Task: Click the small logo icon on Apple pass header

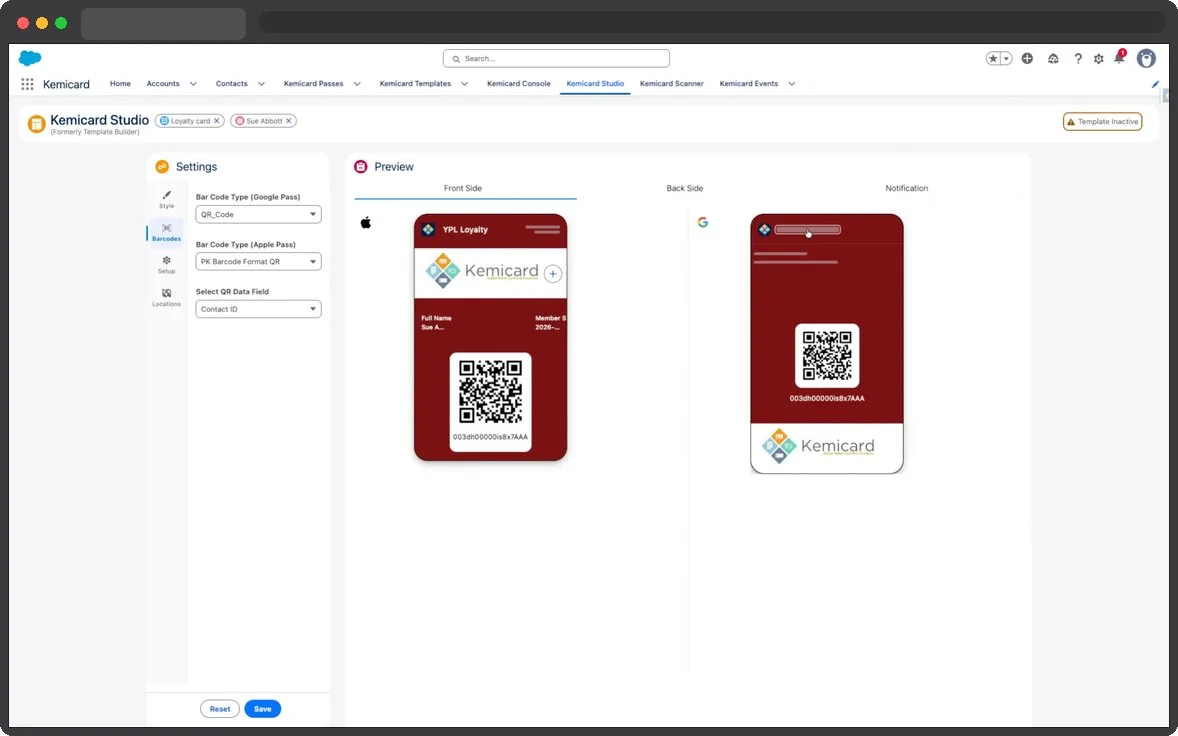Action: (428, 230)
